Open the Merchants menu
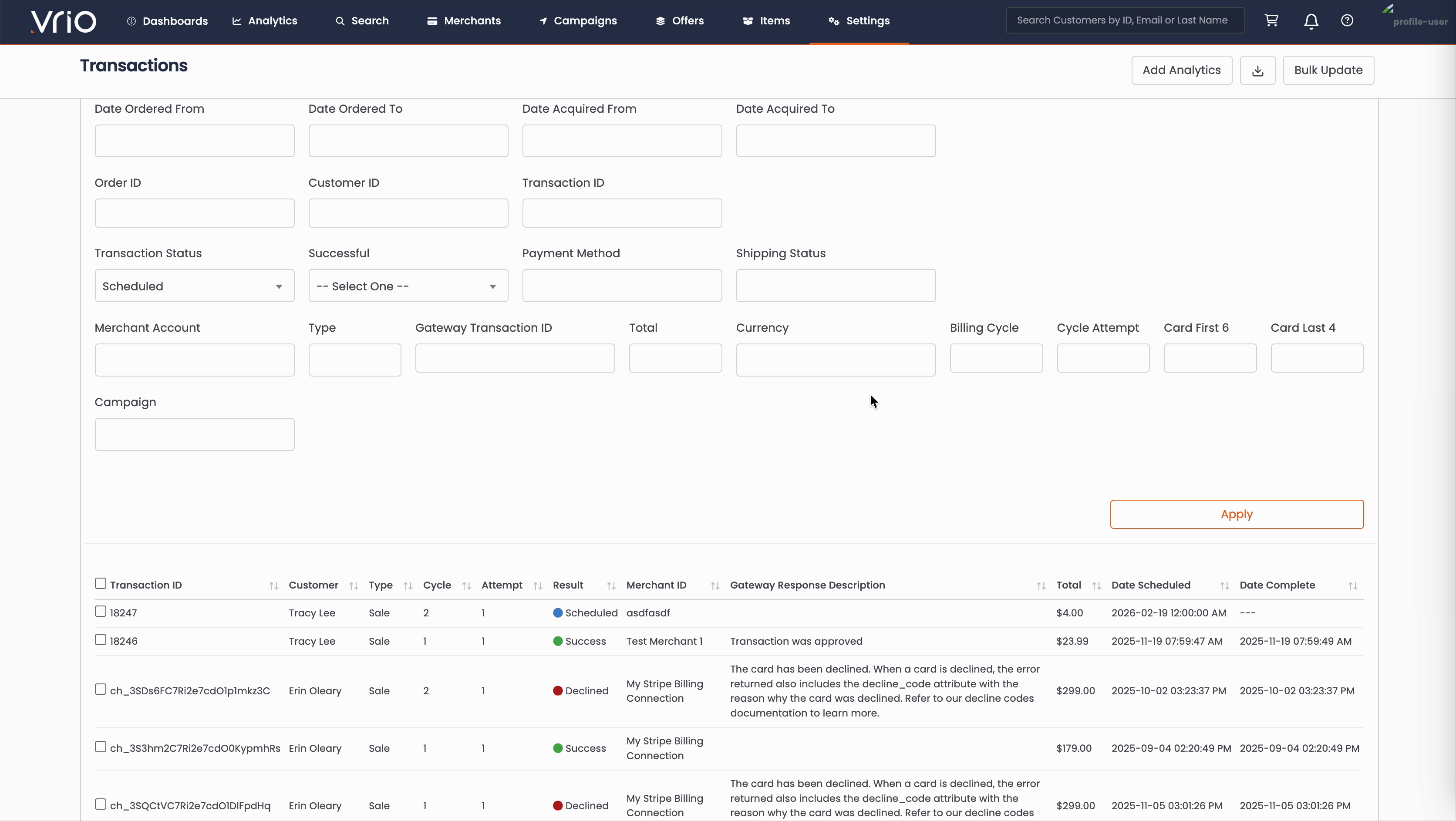The height and width of the screenshot is (821, 1456). point(464,21)
